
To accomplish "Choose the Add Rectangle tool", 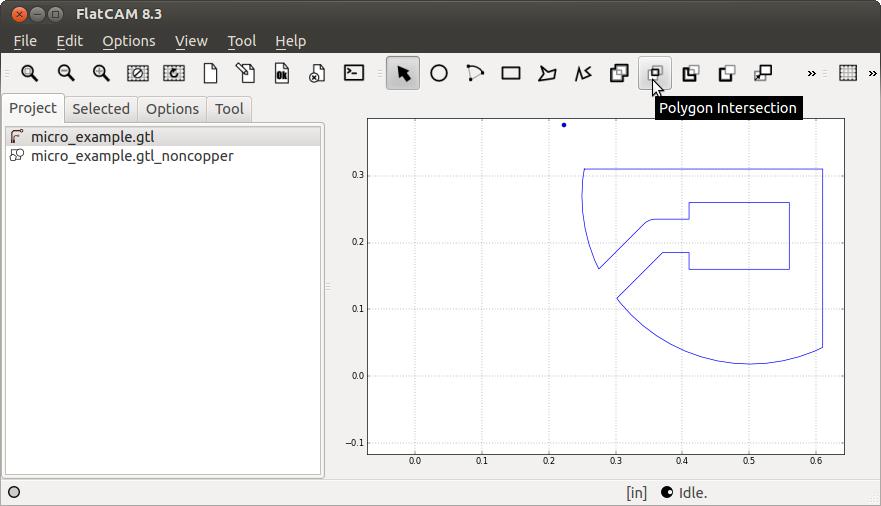I will tap(511, 73).
